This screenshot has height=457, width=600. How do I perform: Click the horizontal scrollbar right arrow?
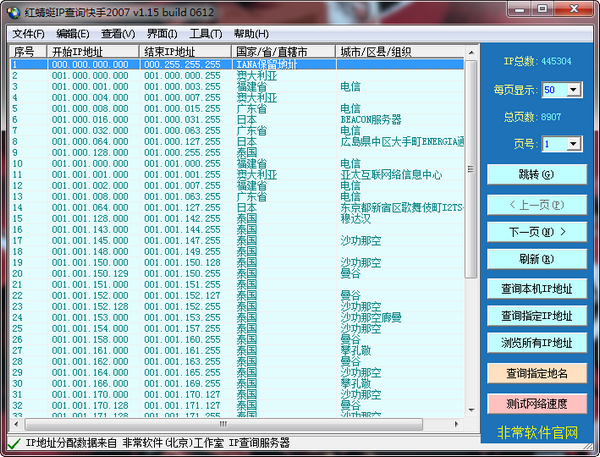[x=458, y=423]
